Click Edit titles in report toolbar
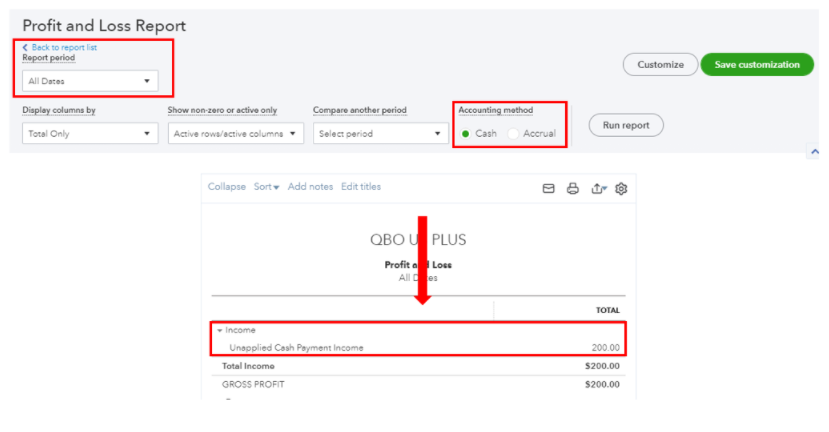Viewport: 829px width, 432px height. (x=361, y=187)
